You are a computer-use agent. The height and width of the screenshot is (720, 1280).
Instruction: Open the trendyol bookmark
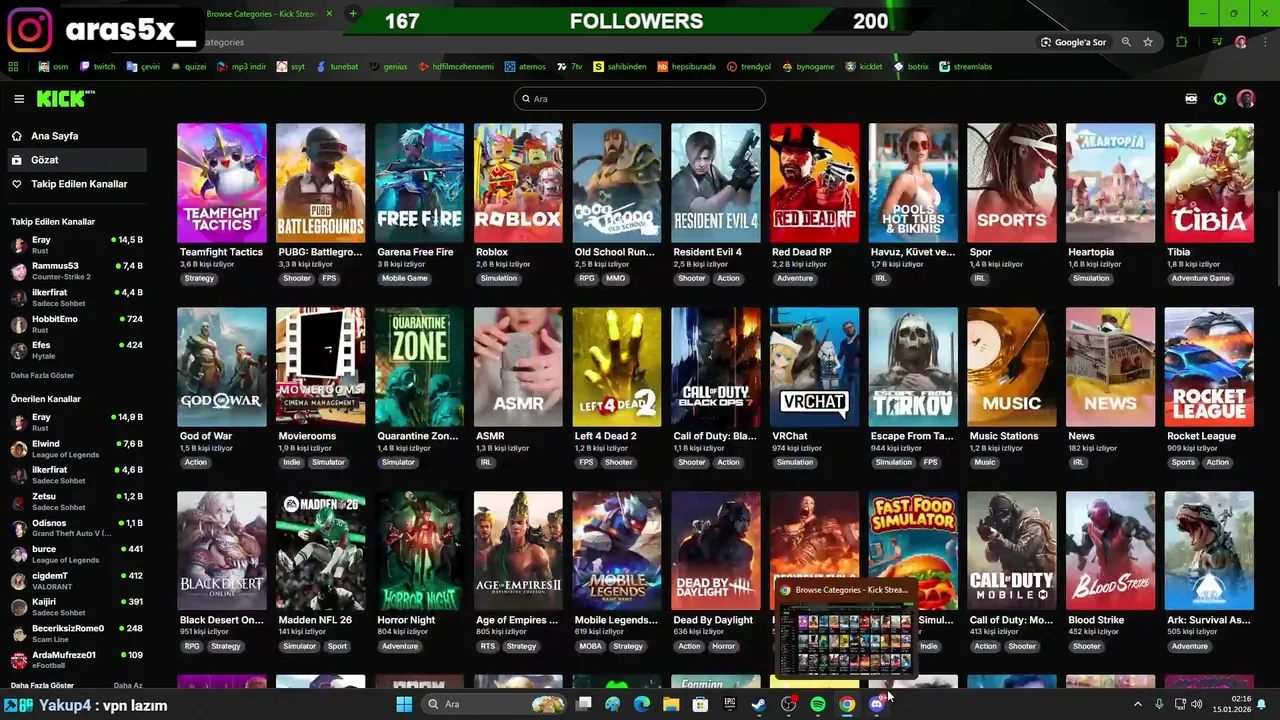749,67
